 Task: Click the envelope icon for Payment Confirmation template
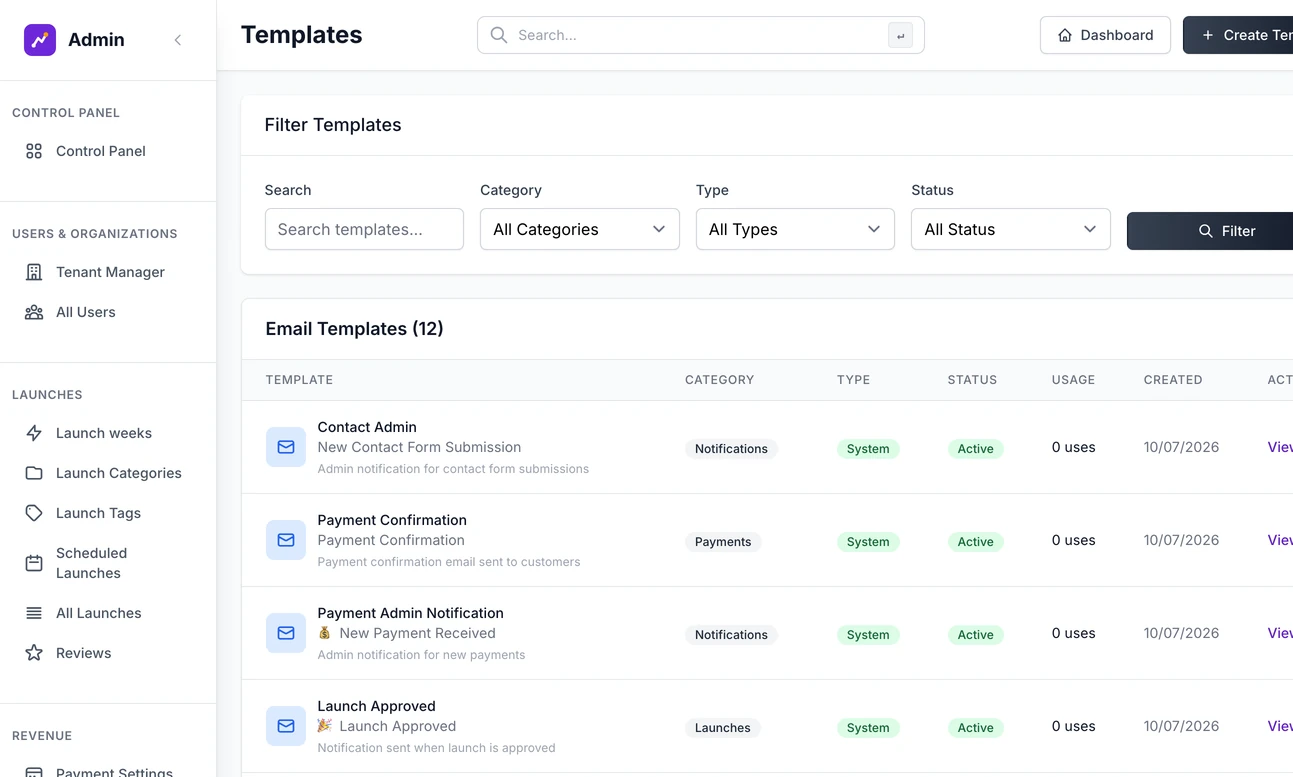286,540
